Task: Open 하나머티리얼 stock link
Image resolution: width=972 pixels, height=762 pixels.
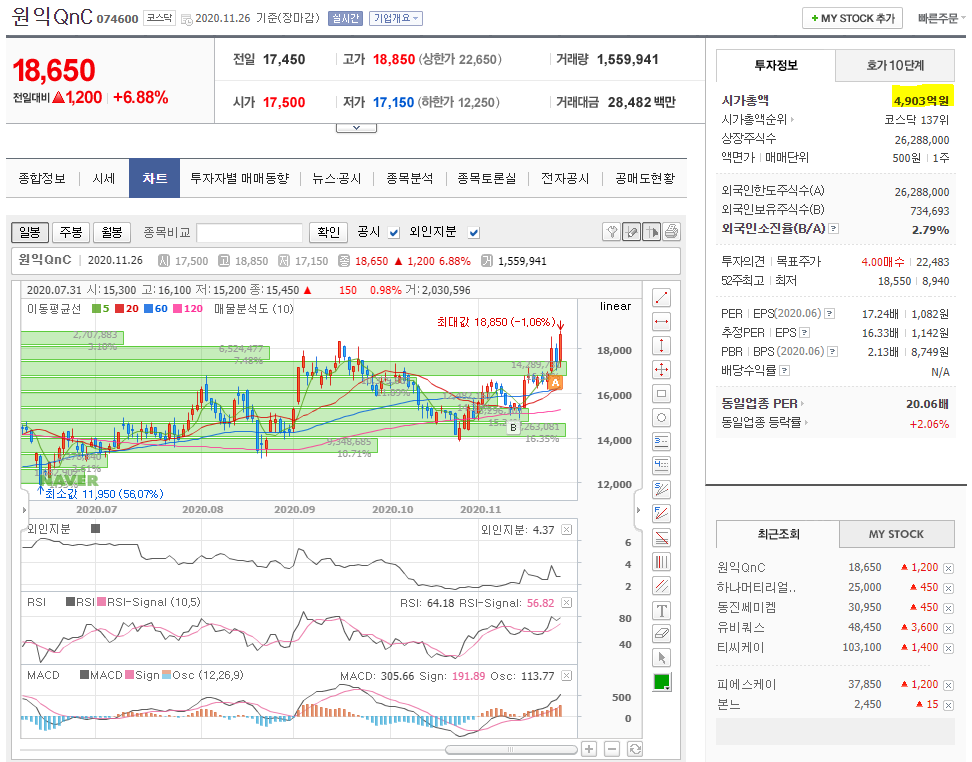Action: pyautogui.click(x=757, y=588)
